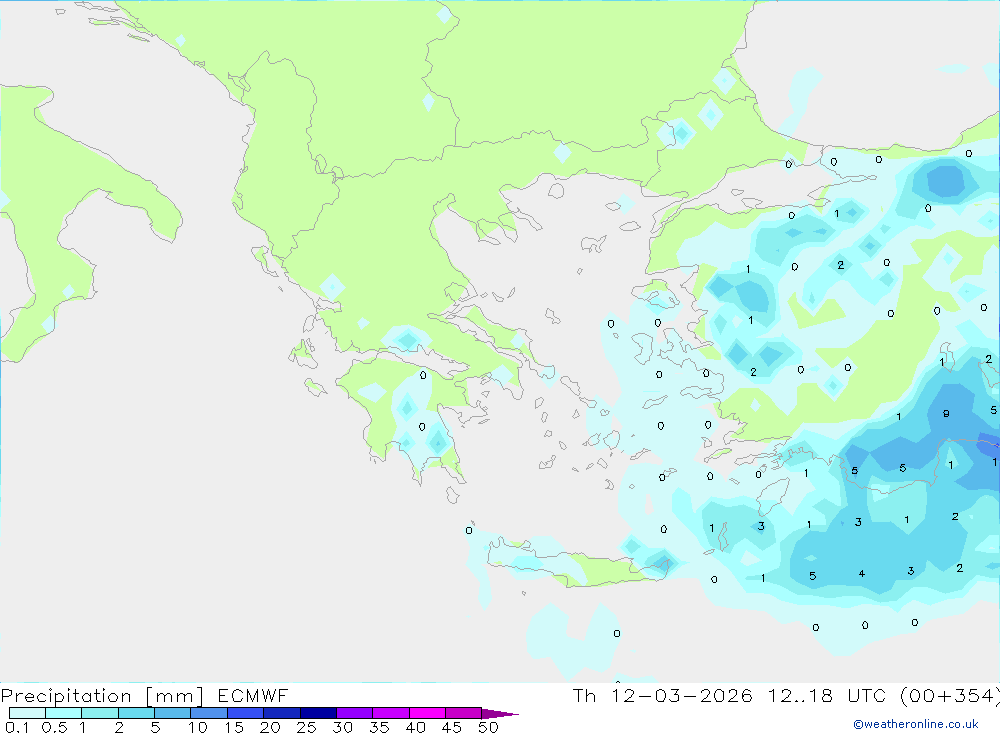Click the '12..18 UTC' time range text
The image size is (1000, 733).
827,695
